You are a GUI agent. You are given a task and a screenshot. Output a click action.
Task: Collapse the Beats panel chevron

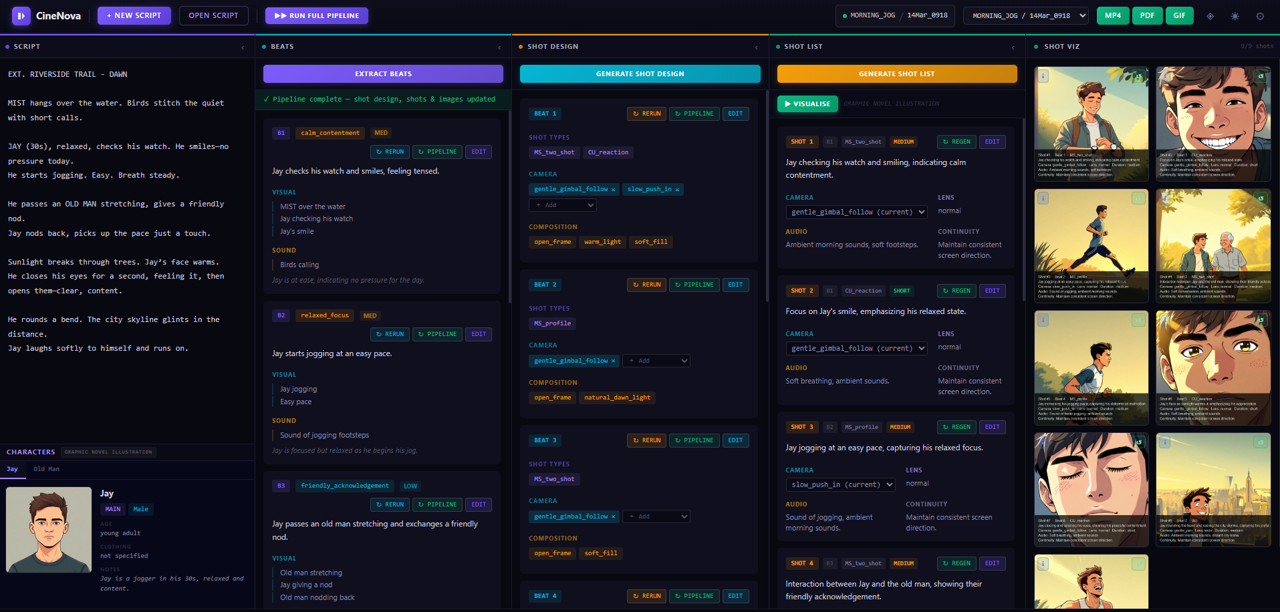click(x=500, y=47)
